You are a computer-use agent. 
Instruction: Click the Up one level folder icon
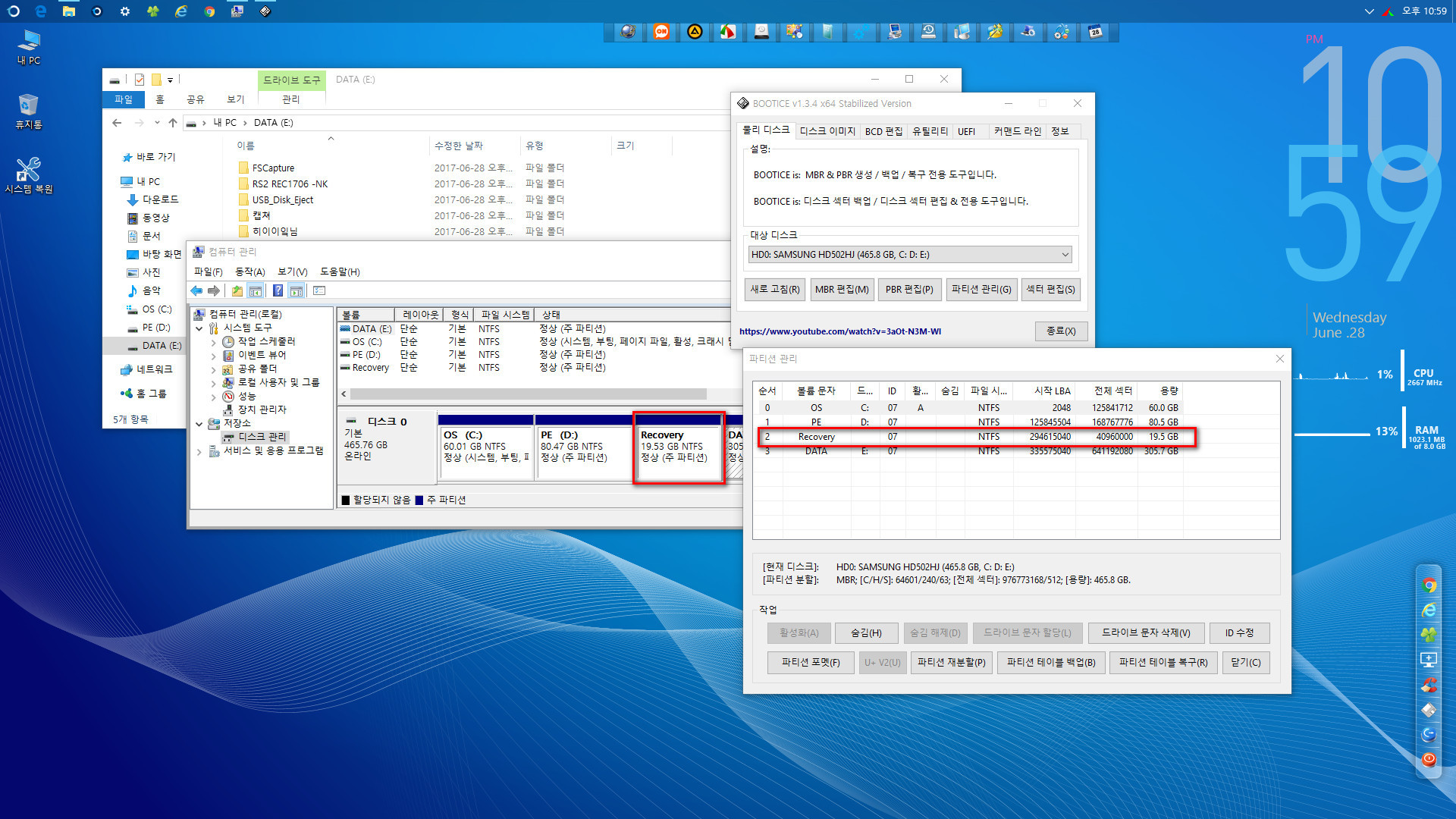coord(237,291)
